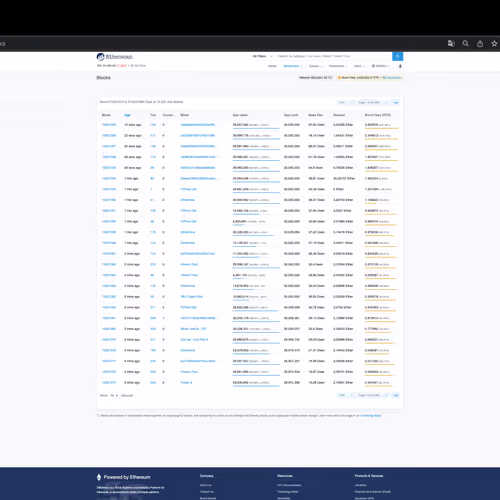Image resolution: width=500 pixels, height=500 pixels.
Task: Open the first block number in table
Action: tap(109, 125)
